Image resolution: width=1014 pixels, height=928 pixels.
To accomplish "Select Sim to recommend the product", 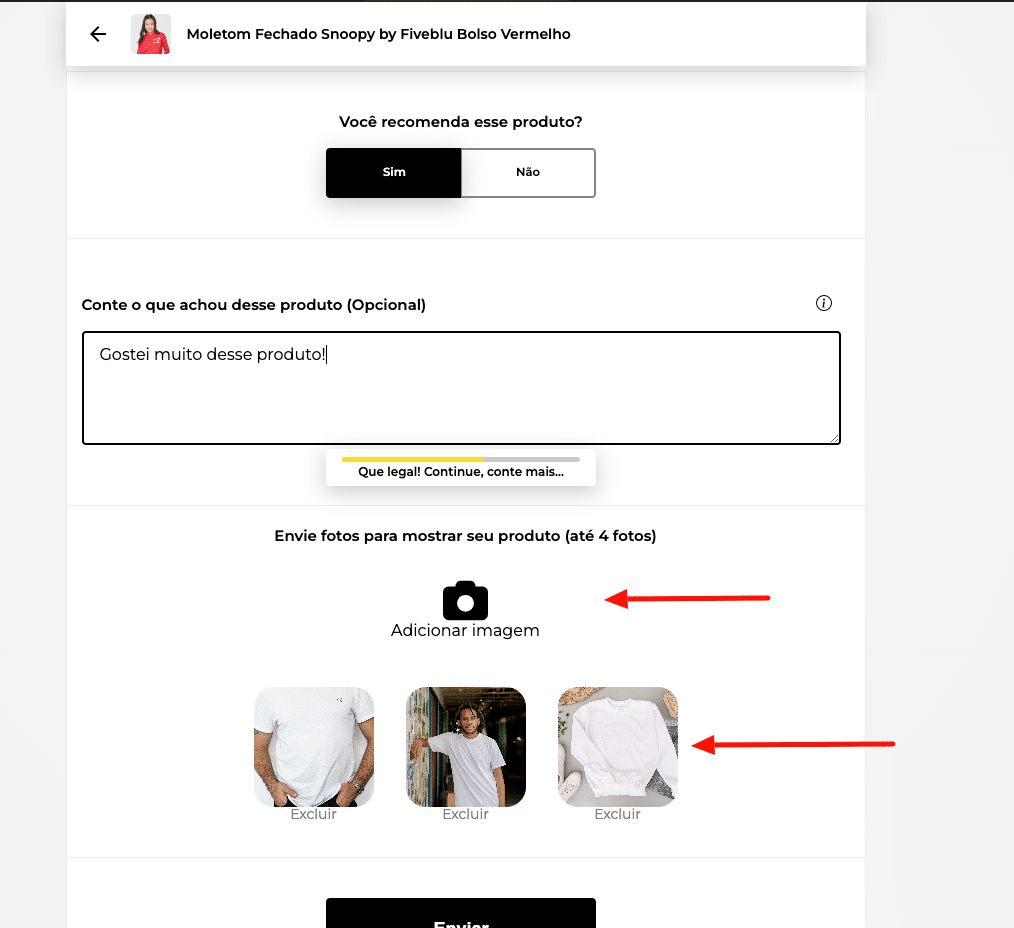I will coord(393,173).
